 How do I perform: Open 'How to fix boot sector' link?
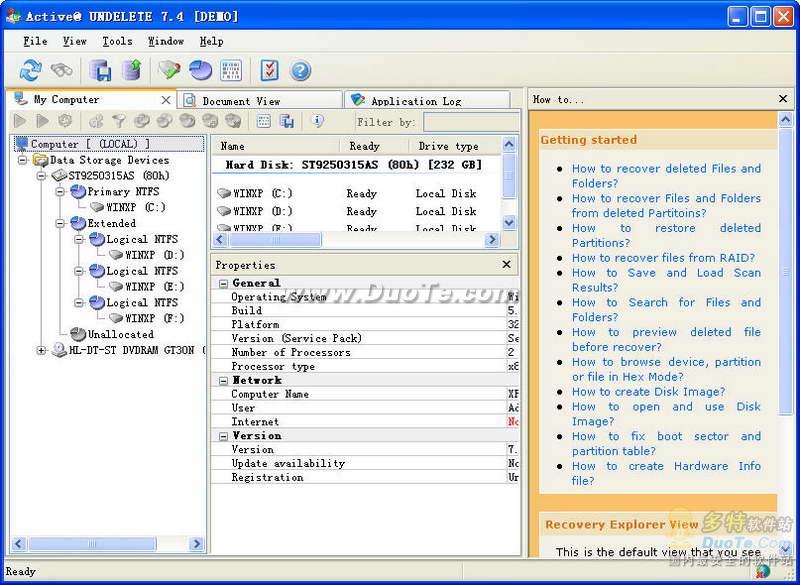coord(666,444)
